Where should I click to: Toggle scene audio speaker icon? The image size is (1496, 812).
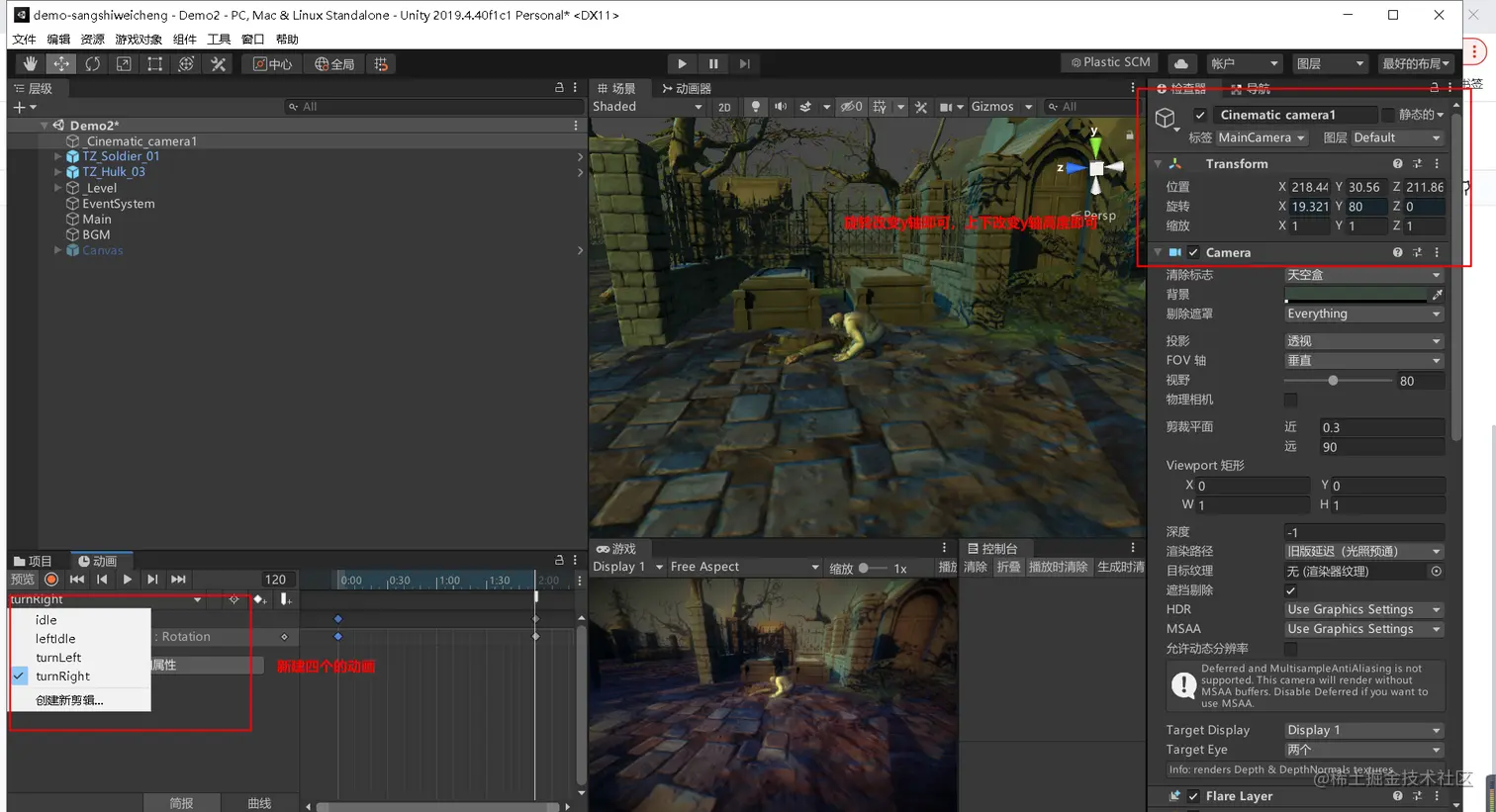point(781,107)
